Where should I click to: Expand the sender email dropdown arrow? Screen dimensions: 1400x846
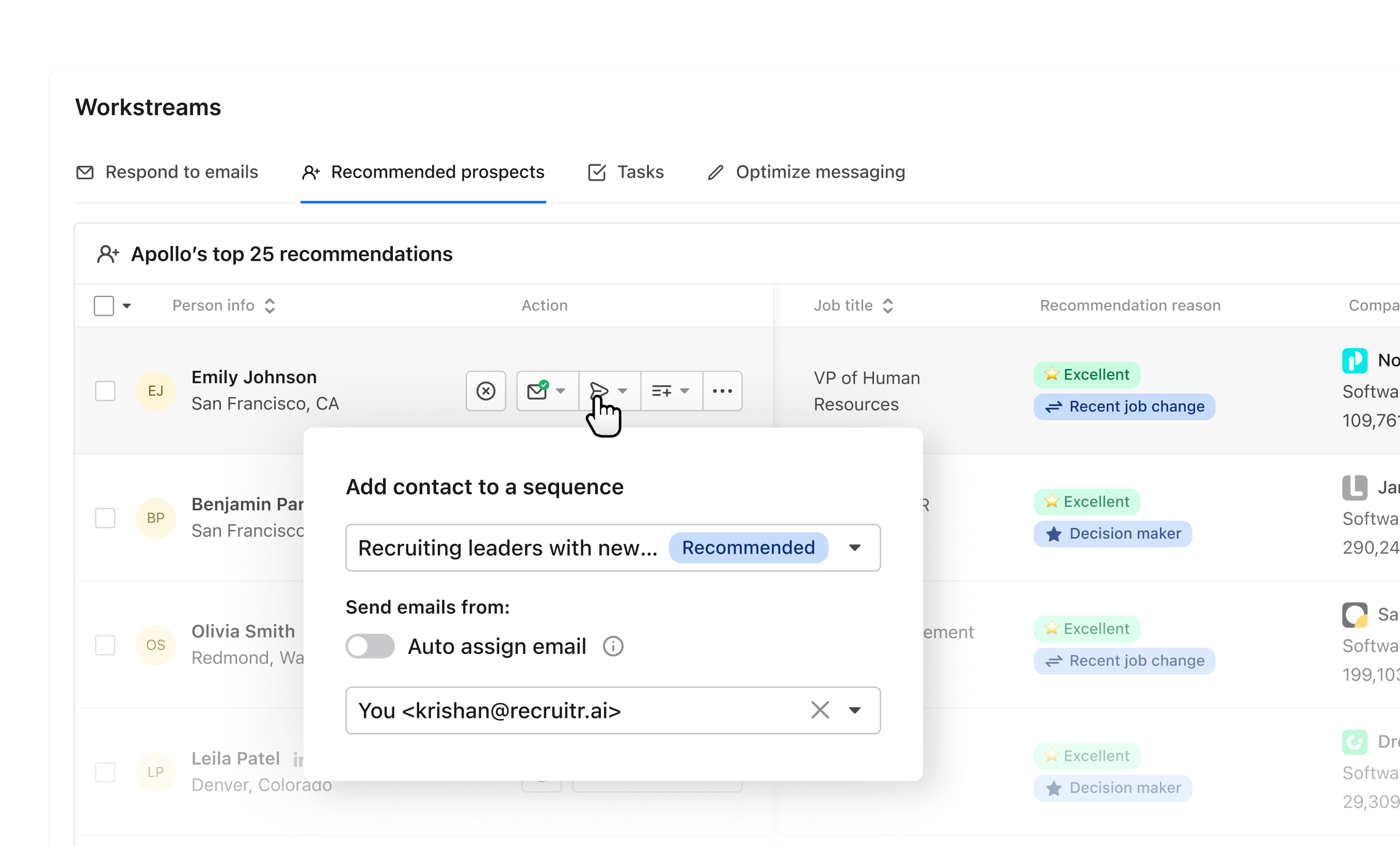pos(854,710)
